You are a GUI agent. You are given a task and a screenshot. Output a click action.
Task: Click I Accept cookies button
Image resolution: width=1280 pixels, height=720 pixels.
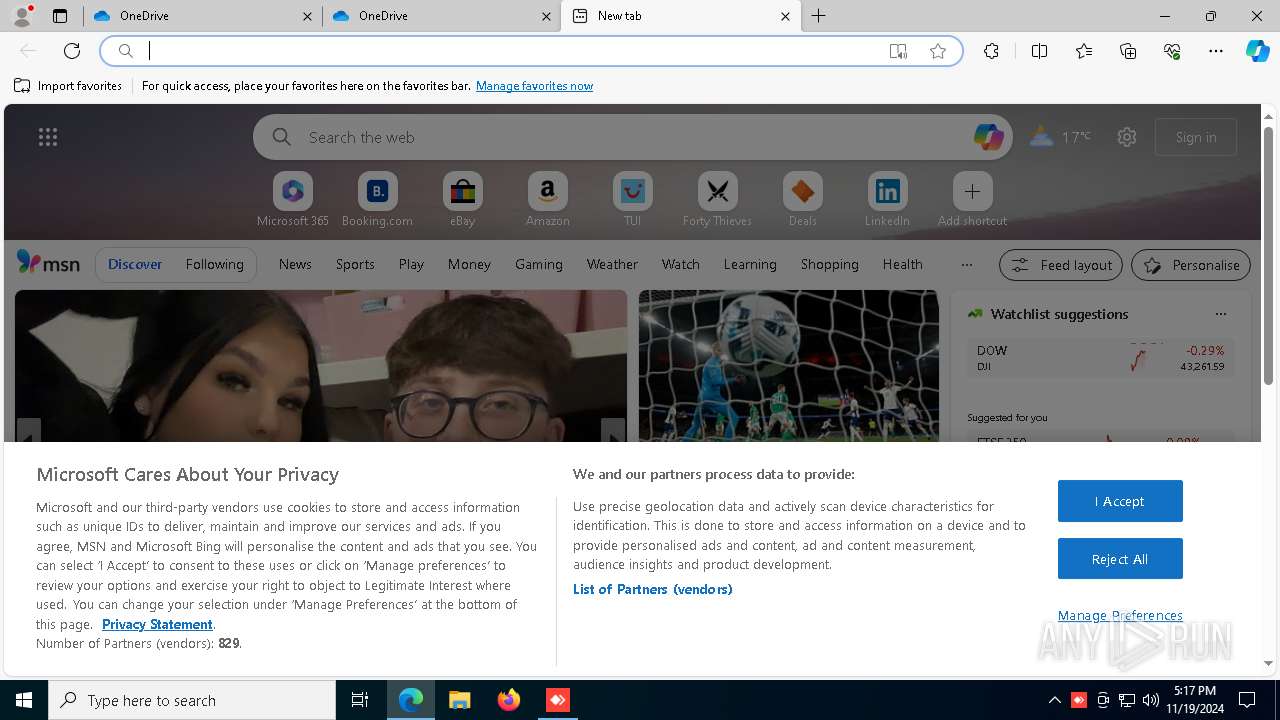1120,501
